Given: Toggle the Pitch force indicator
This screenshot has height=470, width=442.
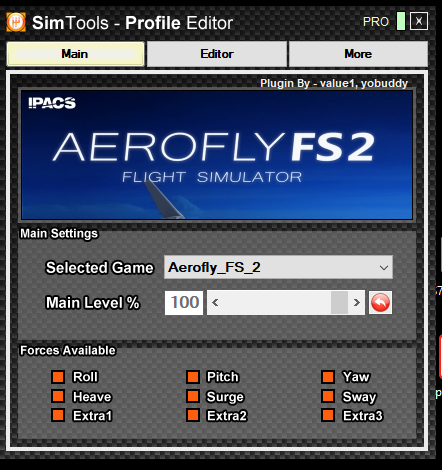Looking at the screenshot, I should [x=193, y=377].
